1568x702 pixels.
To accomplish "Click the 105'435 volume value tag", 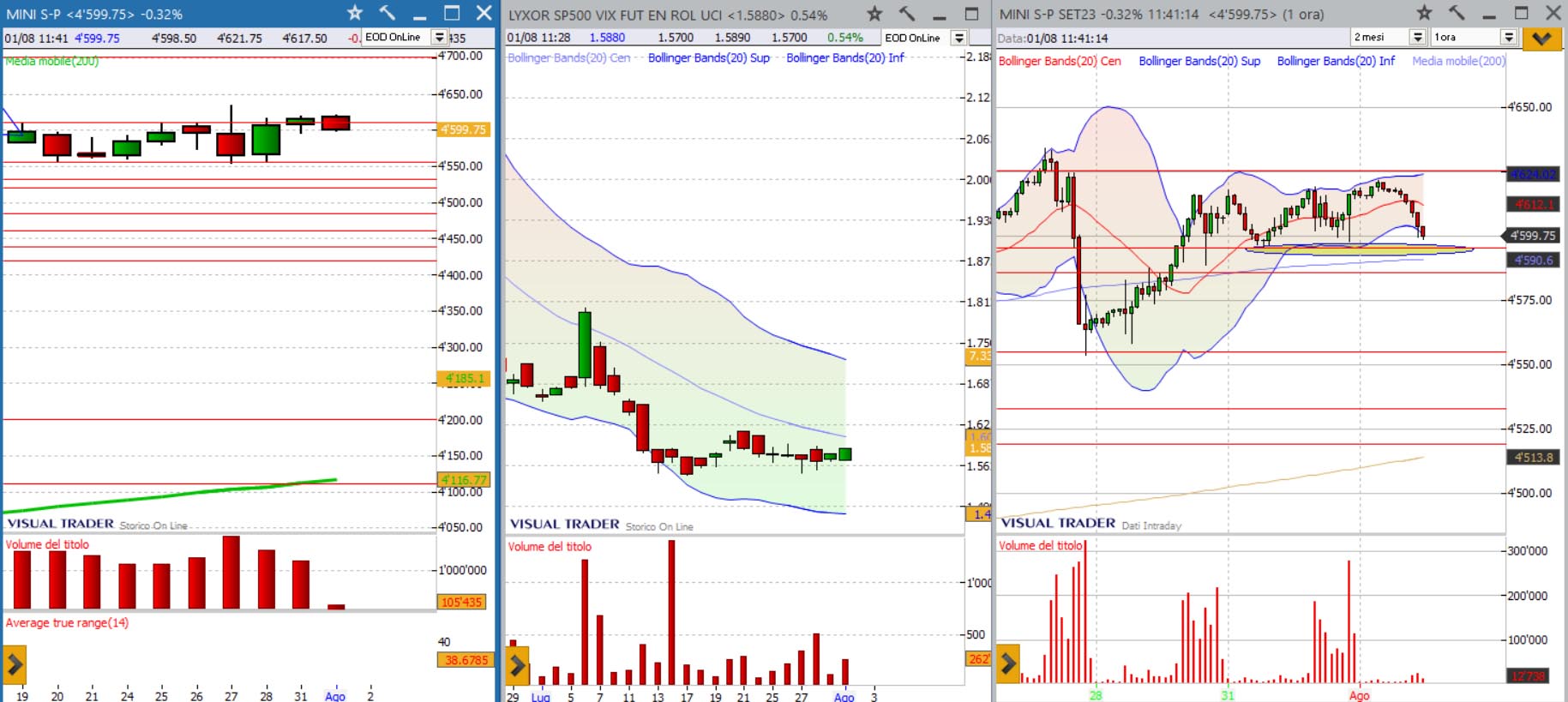I will click(462, 603).
